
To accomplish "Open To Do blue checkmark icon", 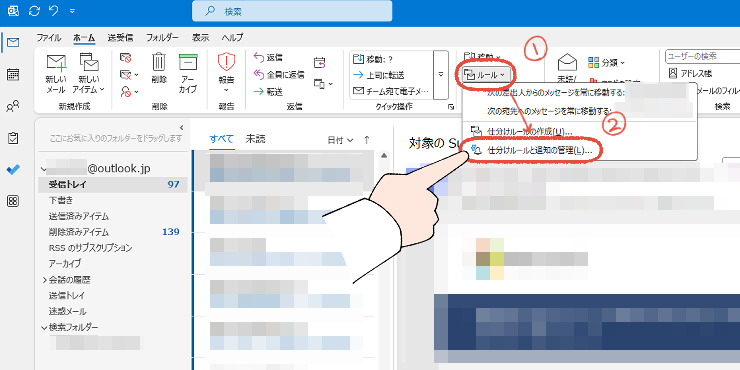I will coord(13,170).
